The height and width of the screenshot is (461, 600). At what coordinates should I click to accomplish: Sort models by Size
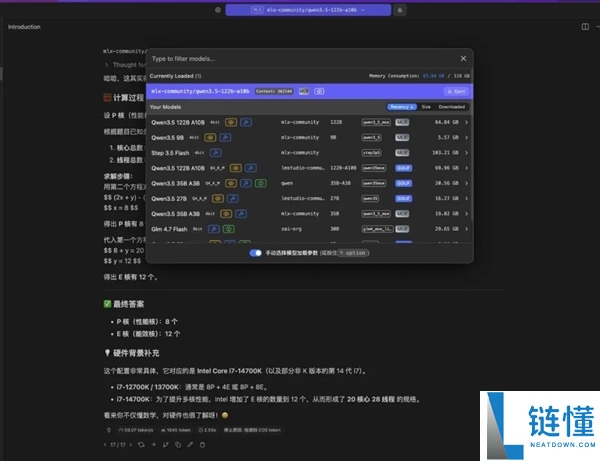point(426,107)
